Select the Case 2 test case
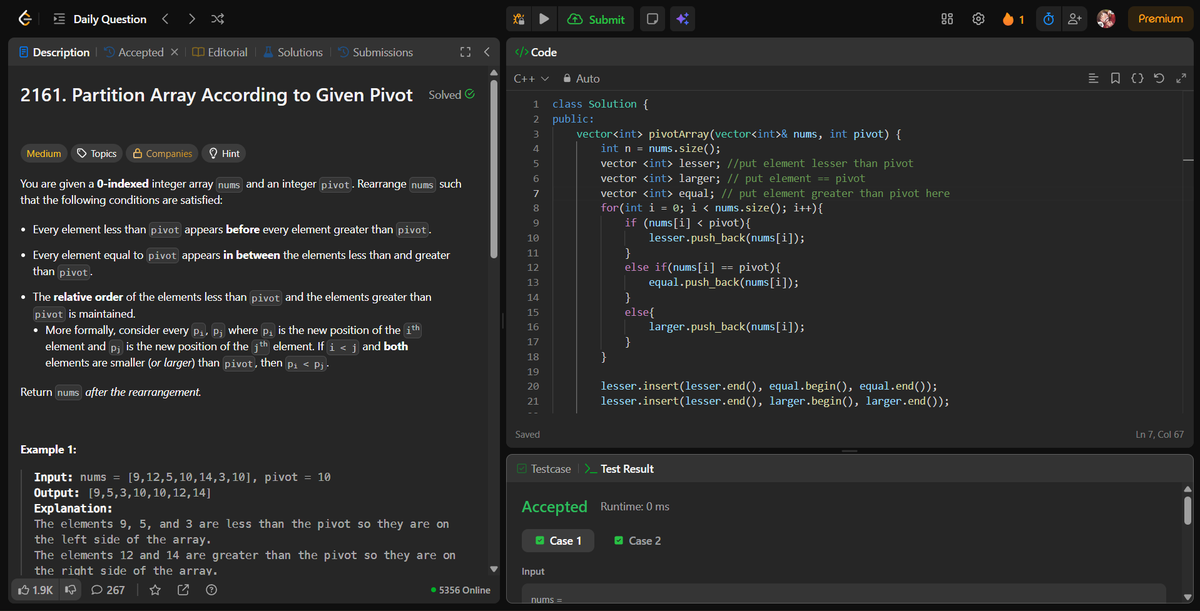 click(x=637, y=541)
